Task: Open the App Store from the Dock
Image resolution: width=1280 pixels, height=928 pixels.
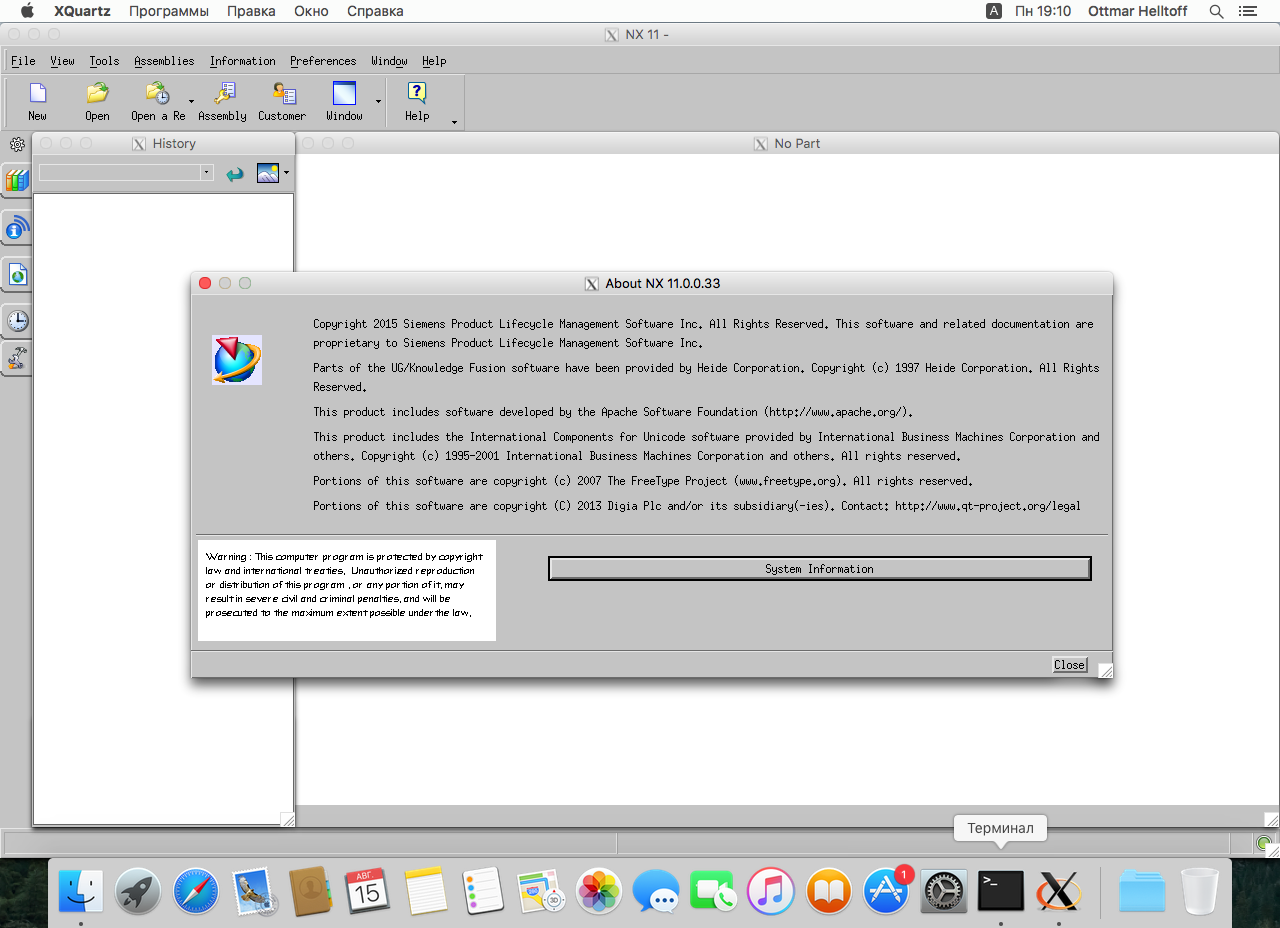Action: 886,889
